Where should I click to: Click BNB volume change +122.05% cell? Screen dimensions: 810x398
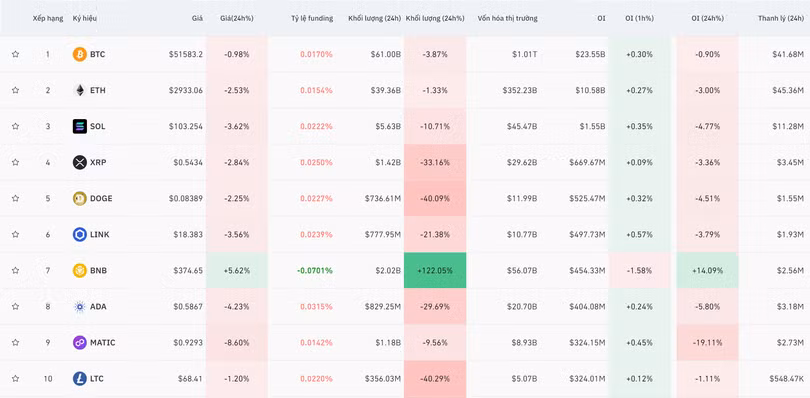(435, 270)
